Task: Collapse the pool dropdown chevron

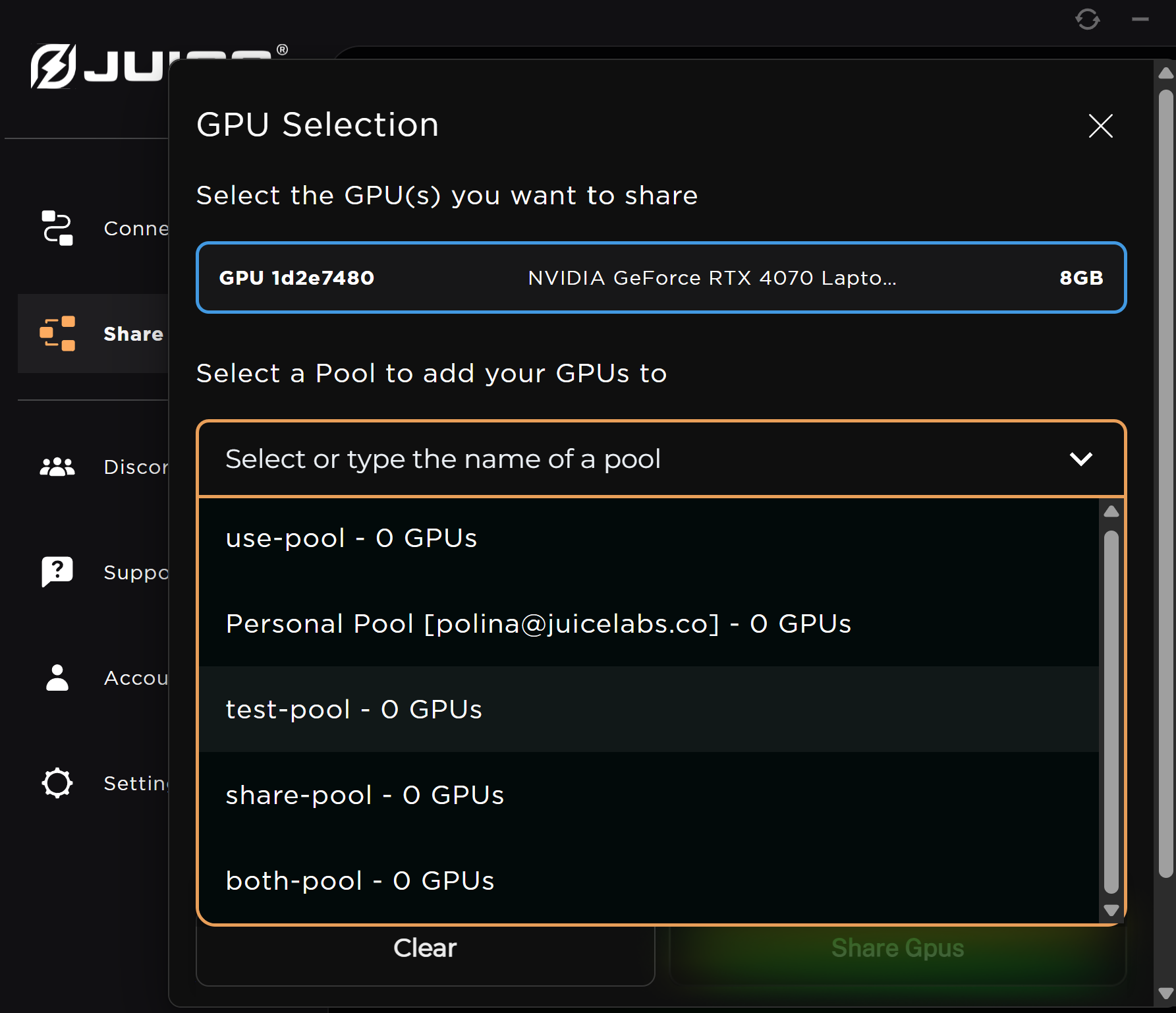Action: (1081, 459)
